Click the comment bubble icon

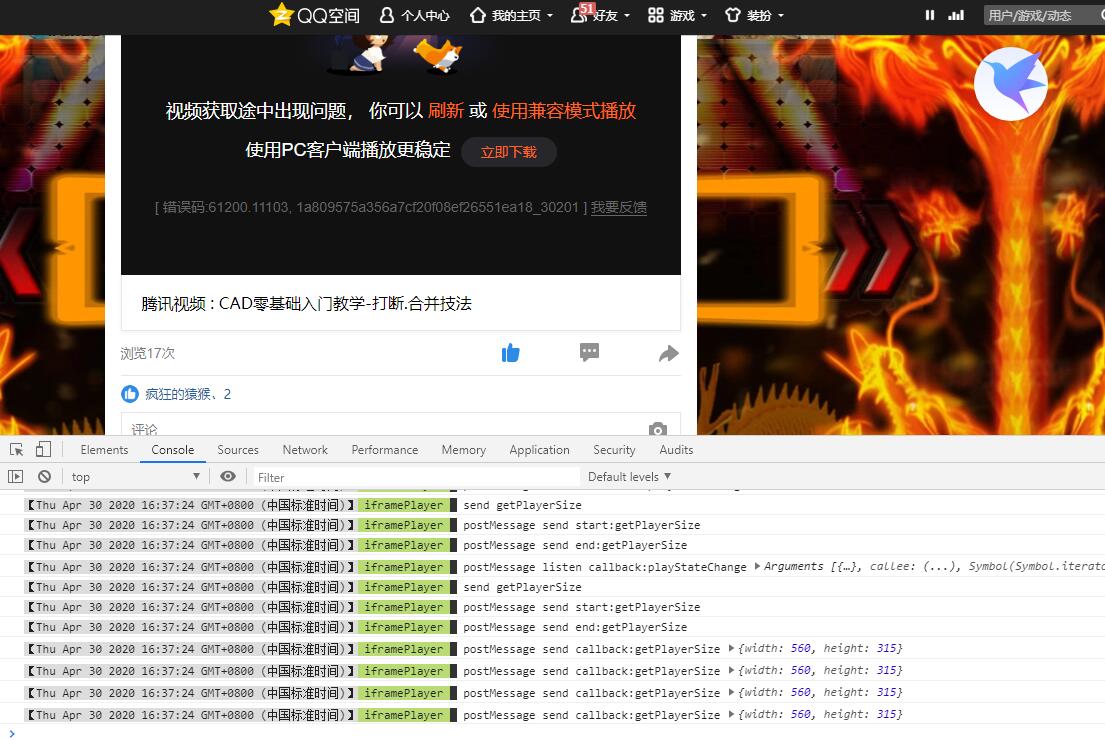[589, 352]
